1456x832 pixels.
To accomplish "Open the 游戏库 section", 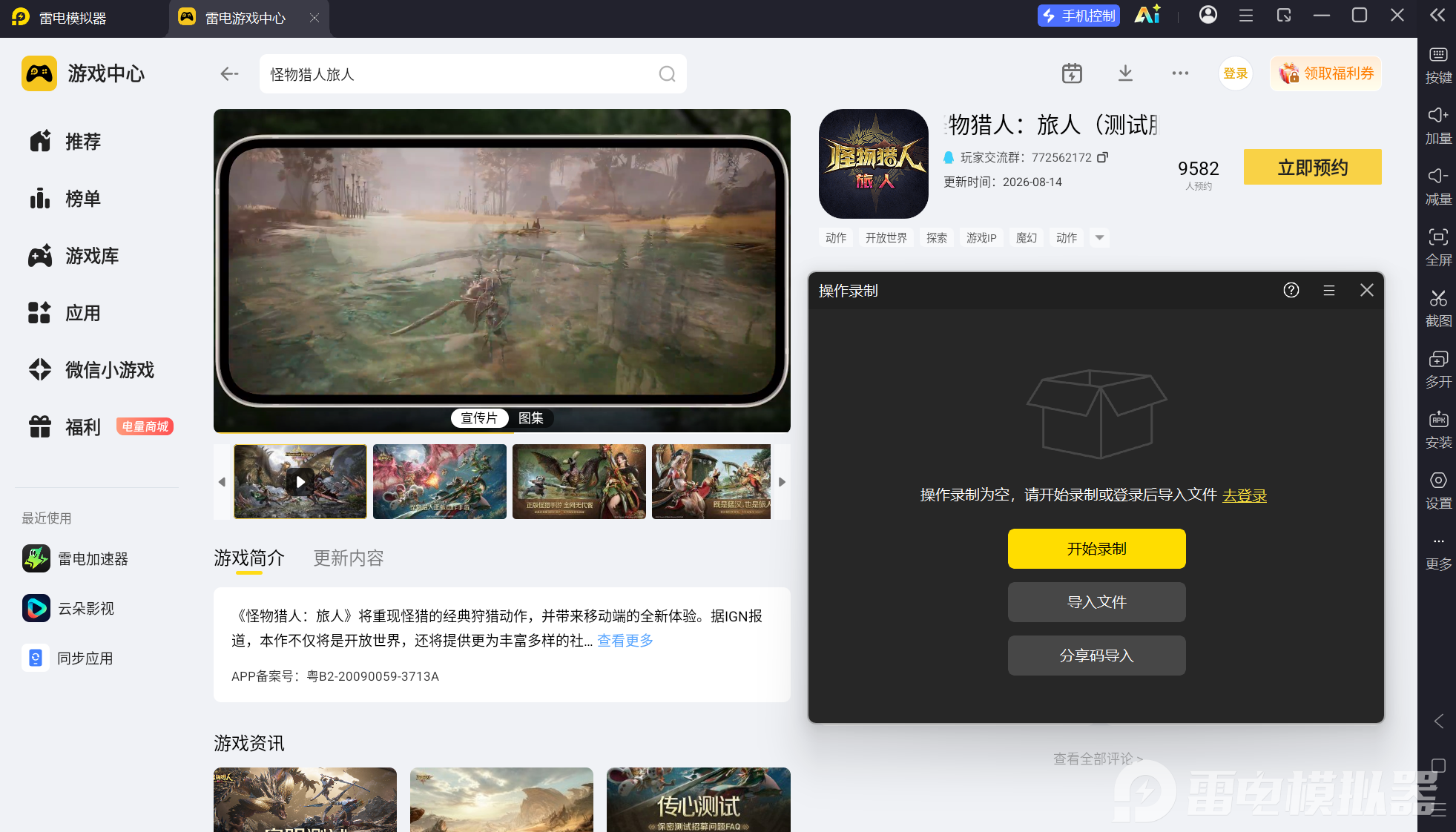I will pos(73,255).
